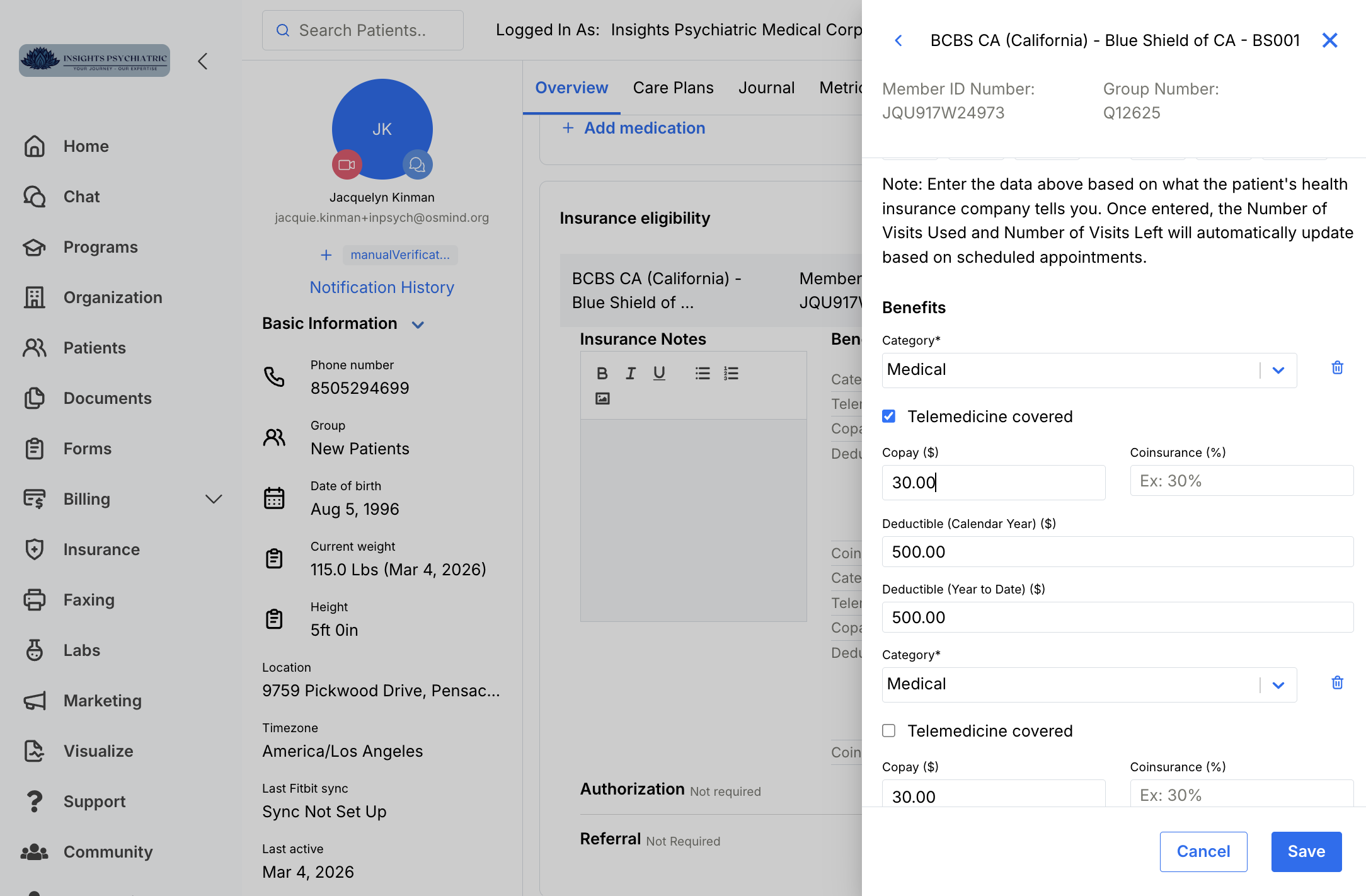Focus the first Copay ($) field
The width and height of the screenshot is (1366, 896).
(994, 483)
